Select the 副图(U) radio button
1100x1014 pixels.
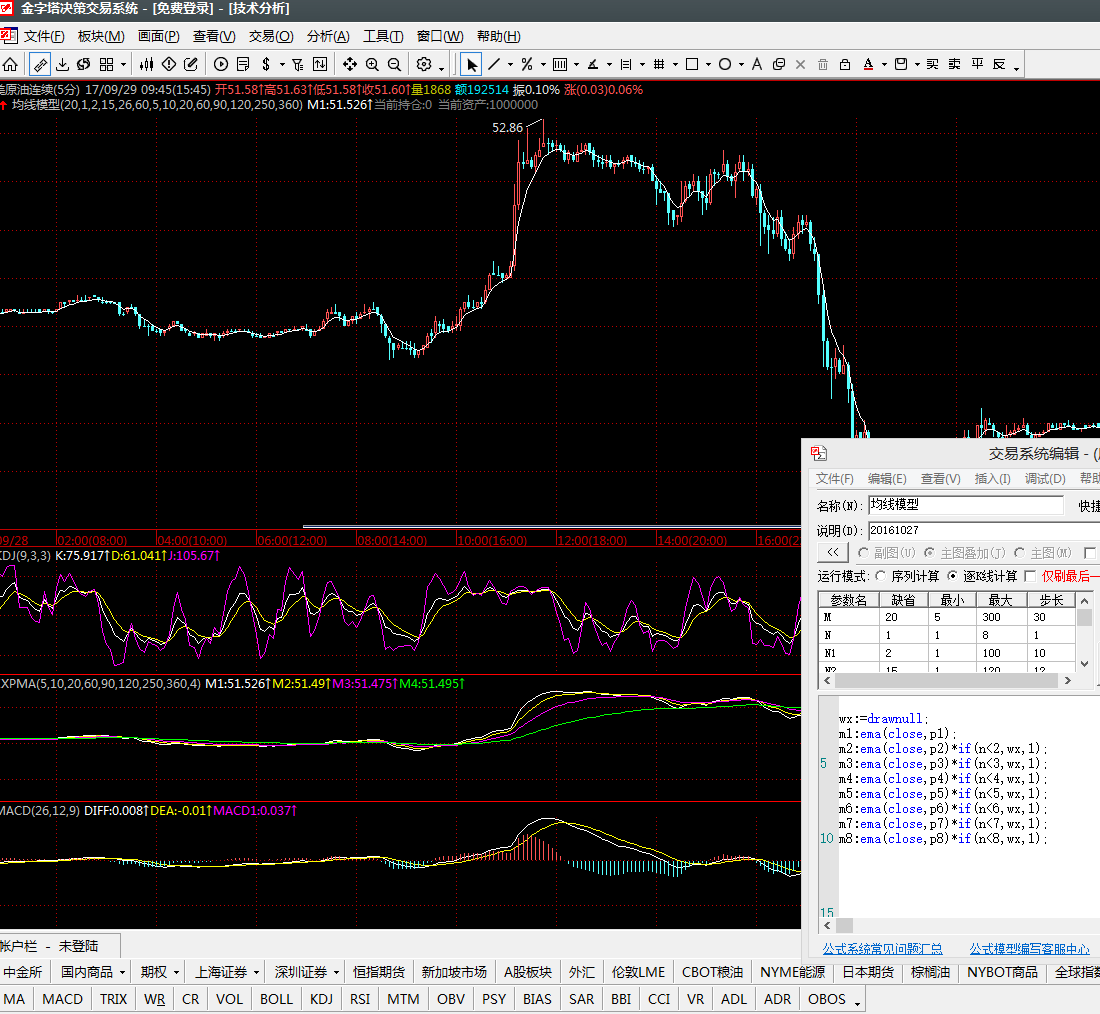[863, 553]
